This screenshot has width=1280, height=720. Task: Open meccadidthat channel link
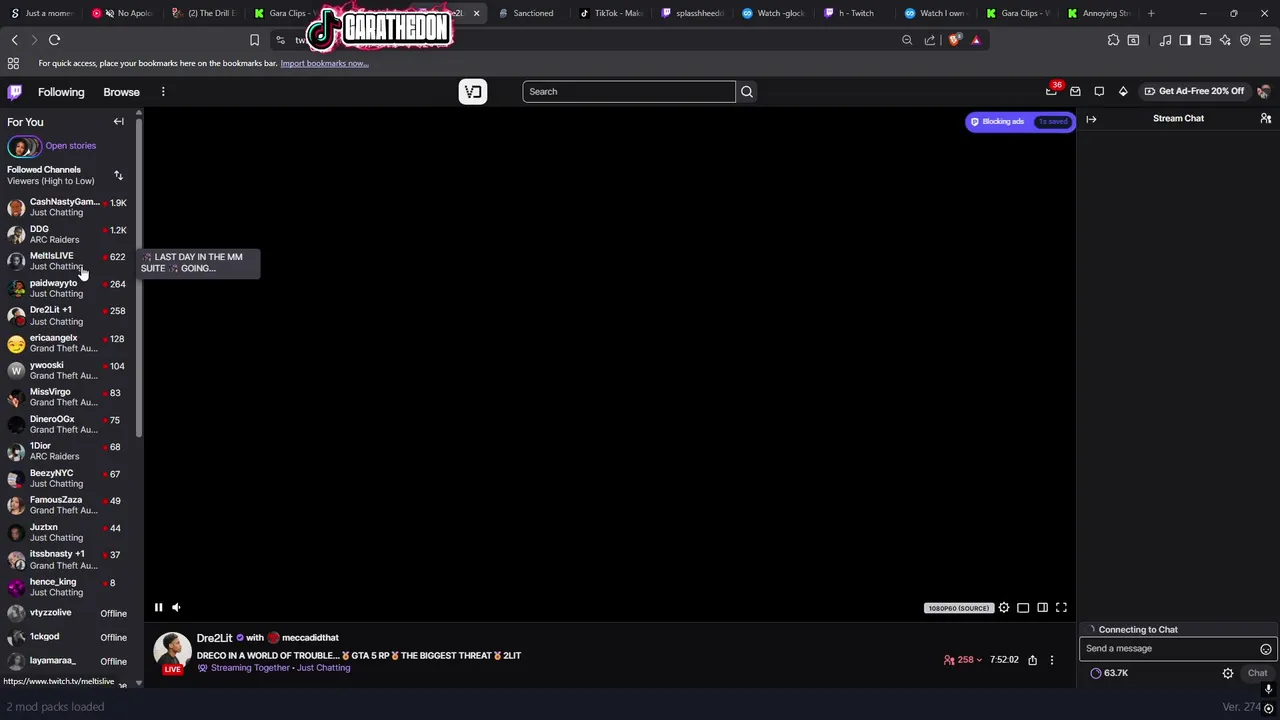pos(310,638)
